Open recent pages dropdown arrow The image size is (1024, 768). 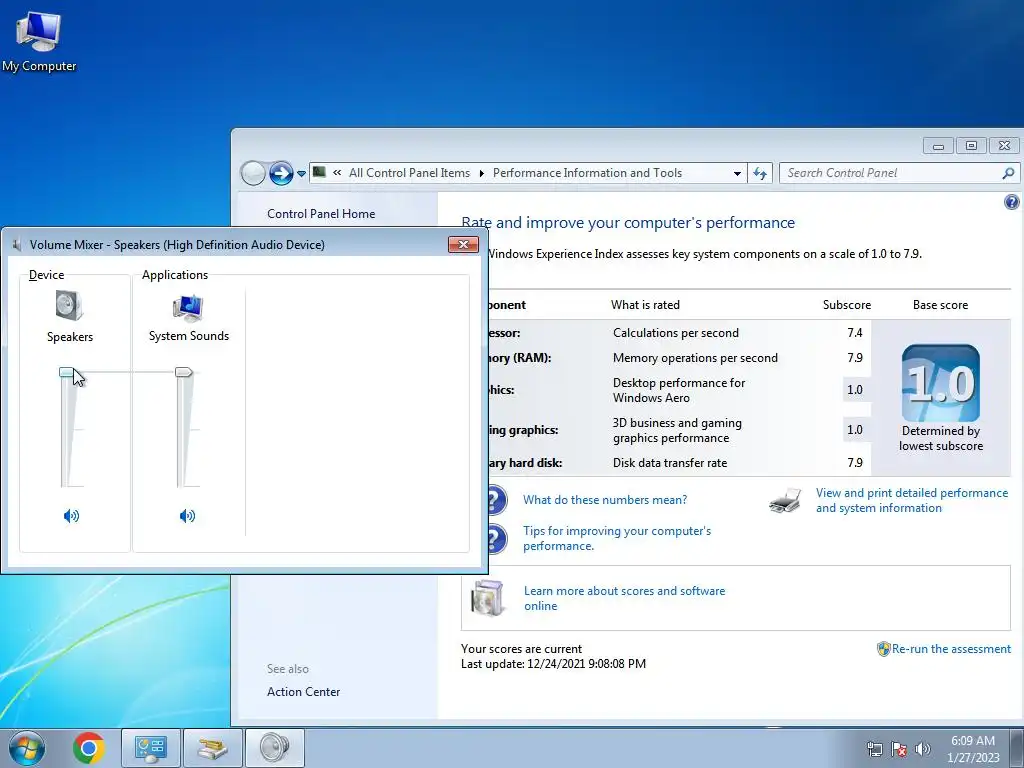301,174
